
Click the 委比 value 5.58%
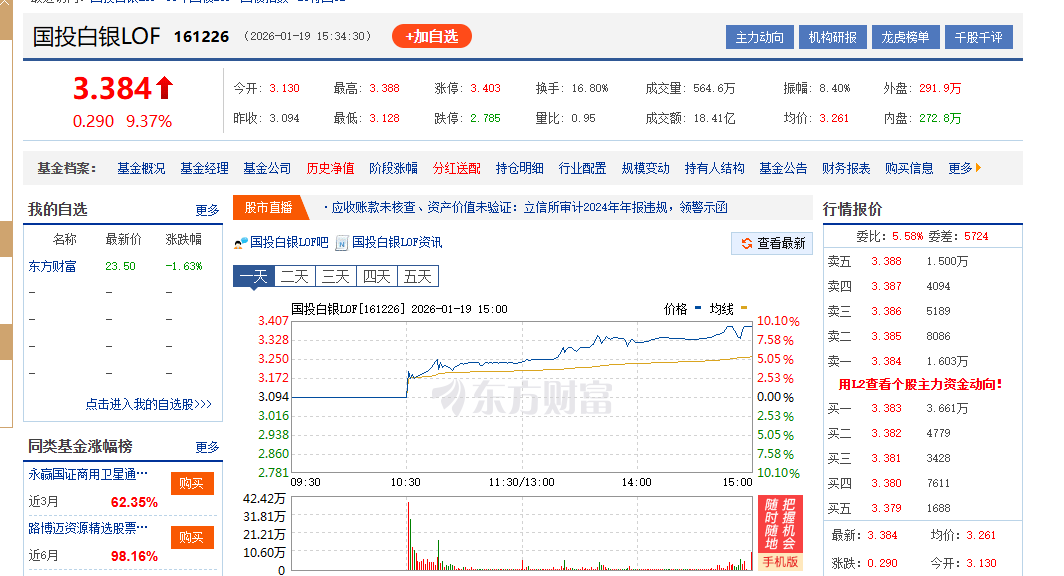tap(907, 236)
